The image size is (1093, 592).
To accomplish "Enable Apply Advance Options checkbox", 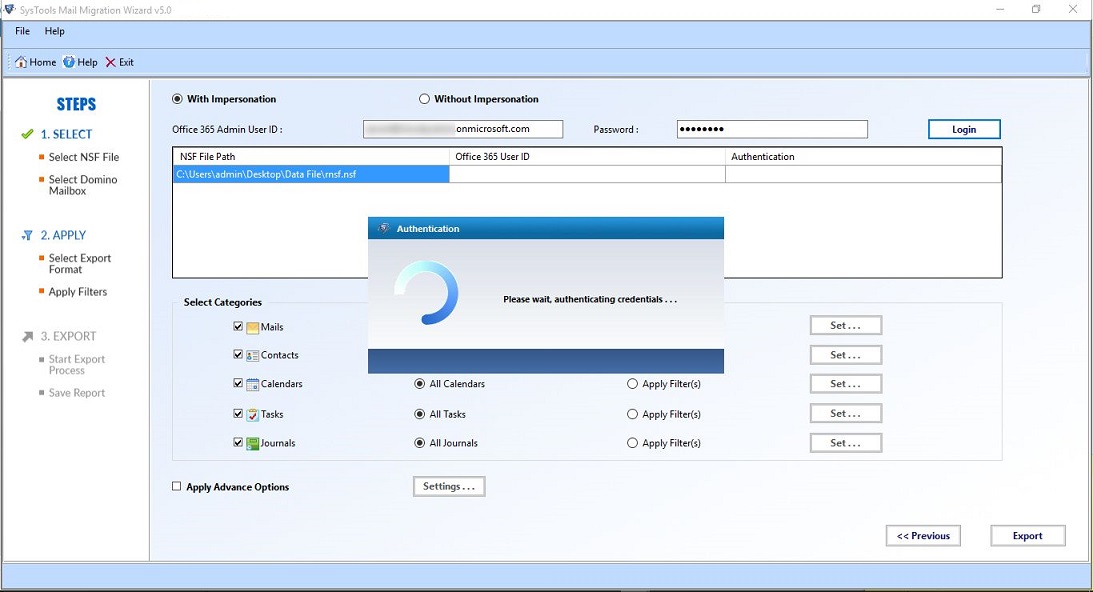I will (x=177, y=487).
